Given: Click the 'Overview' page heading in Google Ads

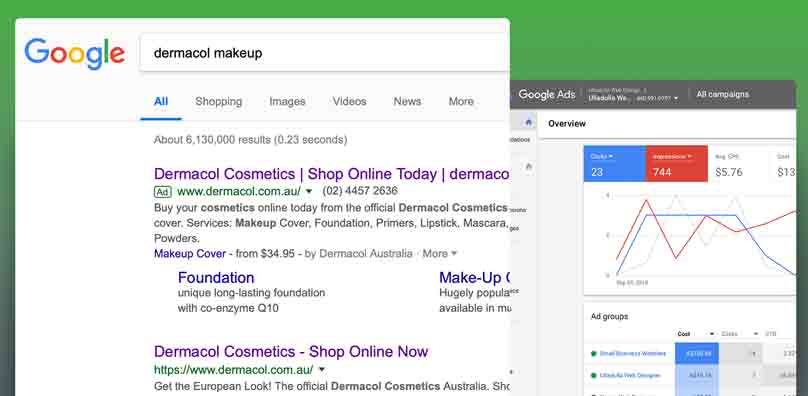Looking at the screenshot, I should (567, 124).
